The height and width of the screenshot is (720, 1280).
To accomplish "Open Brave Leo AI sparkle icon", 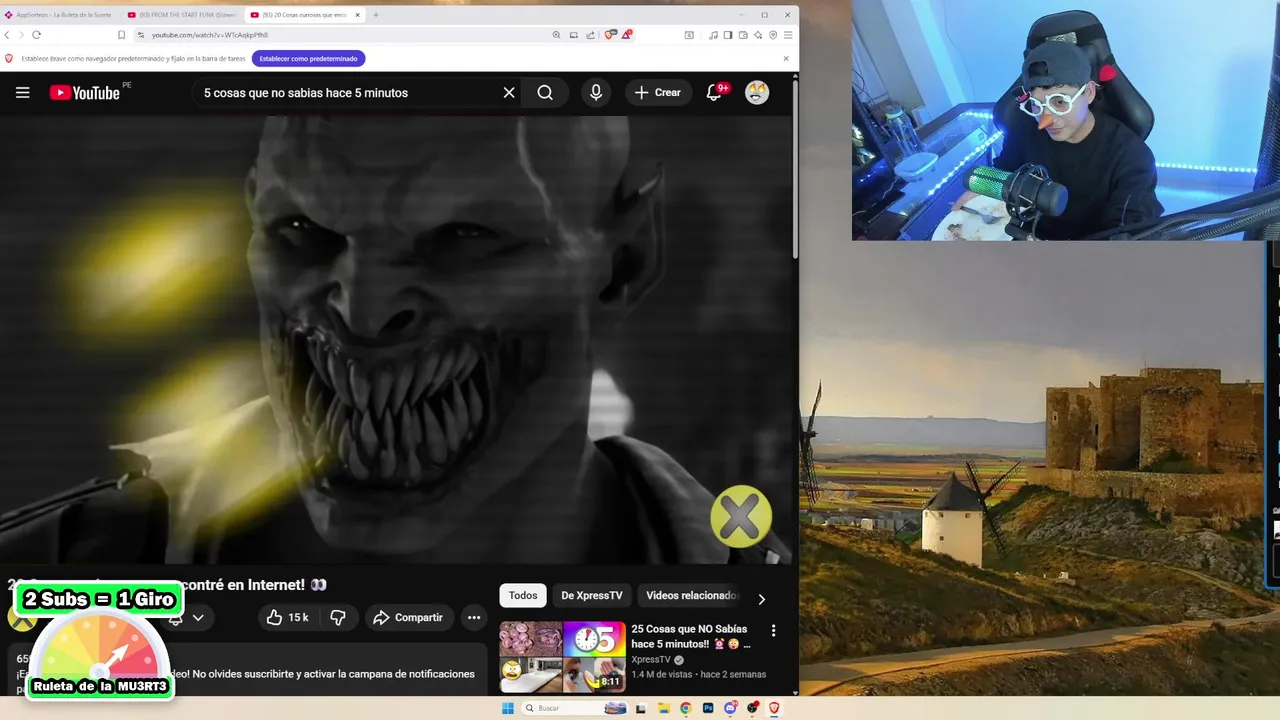I will tap(758, 35).
